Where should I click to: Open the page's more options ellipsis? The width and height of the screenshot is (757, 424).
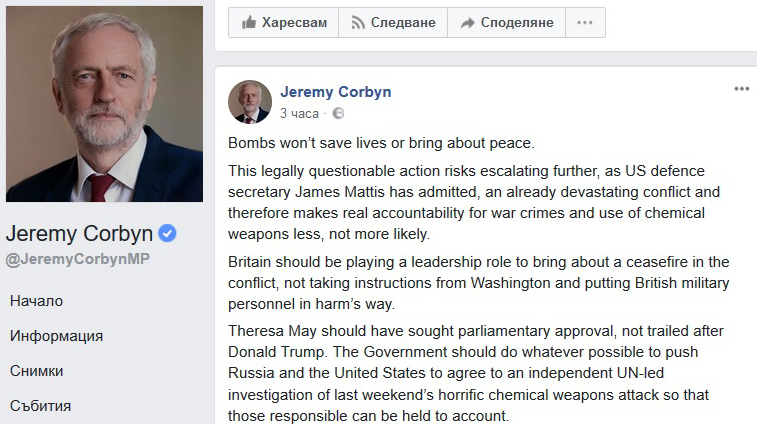click(585, 22)
